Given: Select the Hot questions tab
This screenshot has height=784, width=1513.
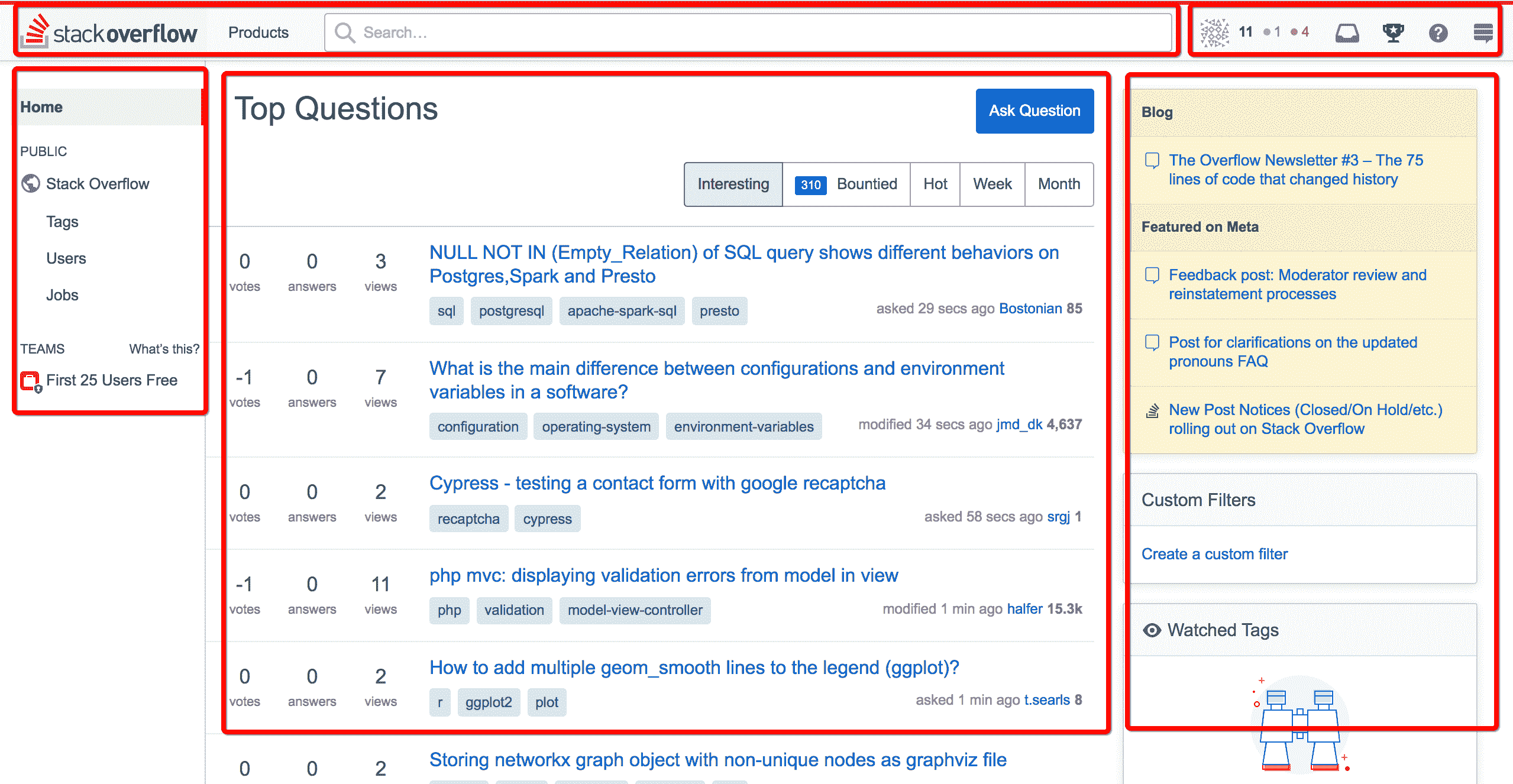Looking at the screenshot, I should click(935, 184).
